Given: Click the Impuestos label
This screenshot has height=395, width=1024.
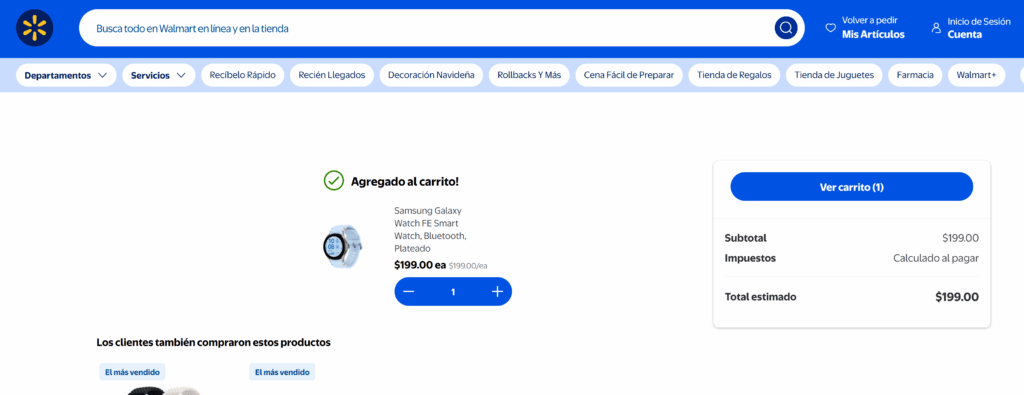Looking at the screenshot, I should point(750,259).
